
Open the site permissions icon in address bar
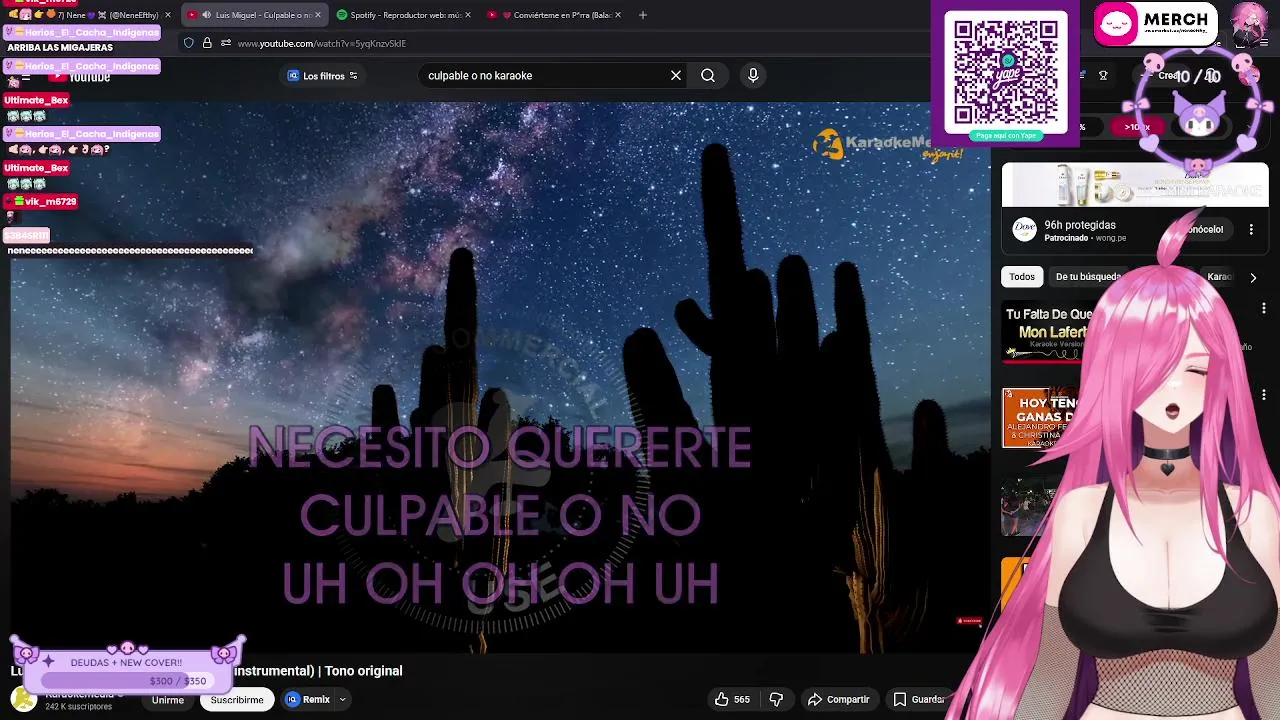pos(226,43)
